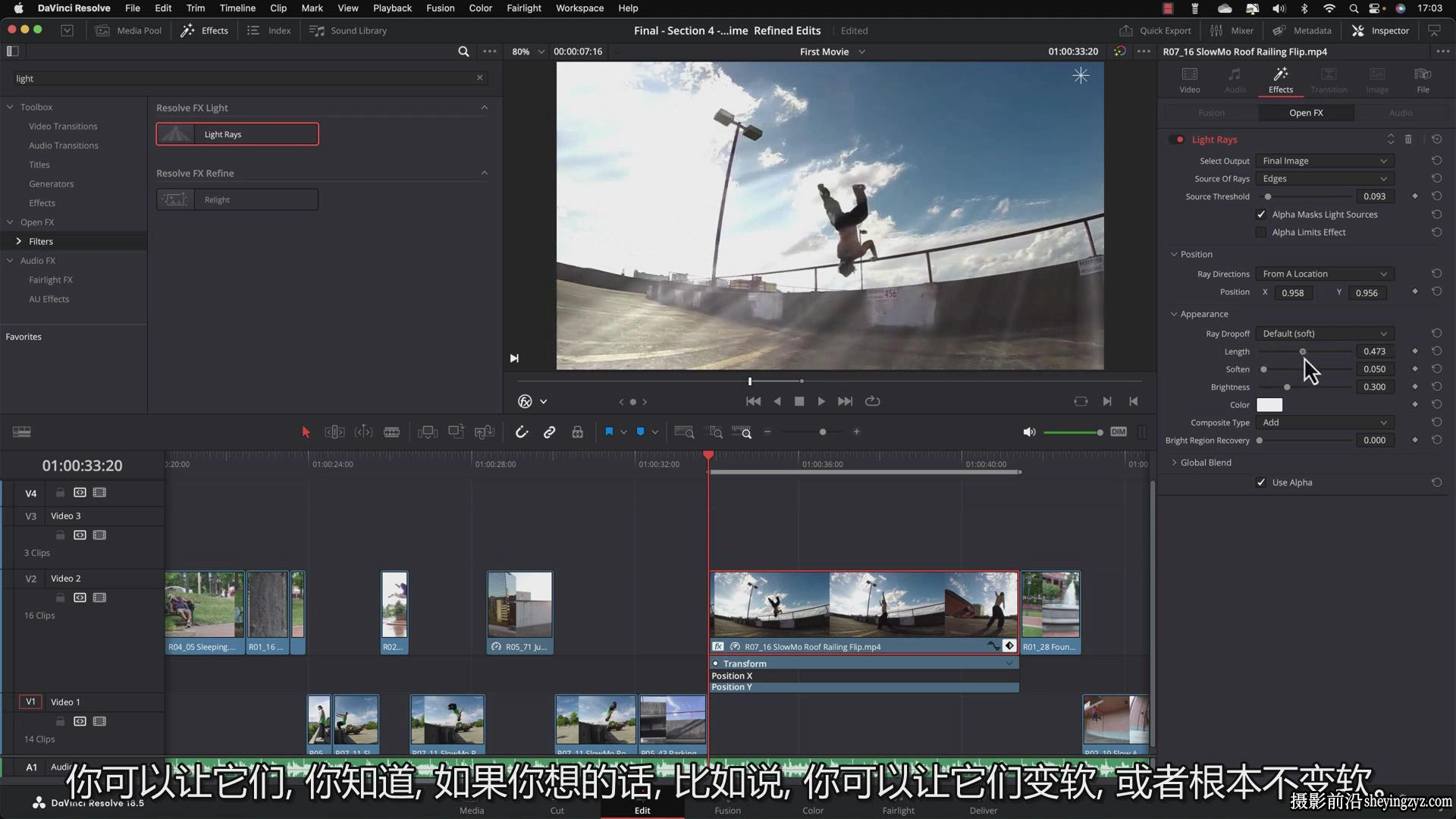Screen dimensions: 1456x819
Task: Open the Composite Type dropdown
Action: click(x=1324, y=422)
